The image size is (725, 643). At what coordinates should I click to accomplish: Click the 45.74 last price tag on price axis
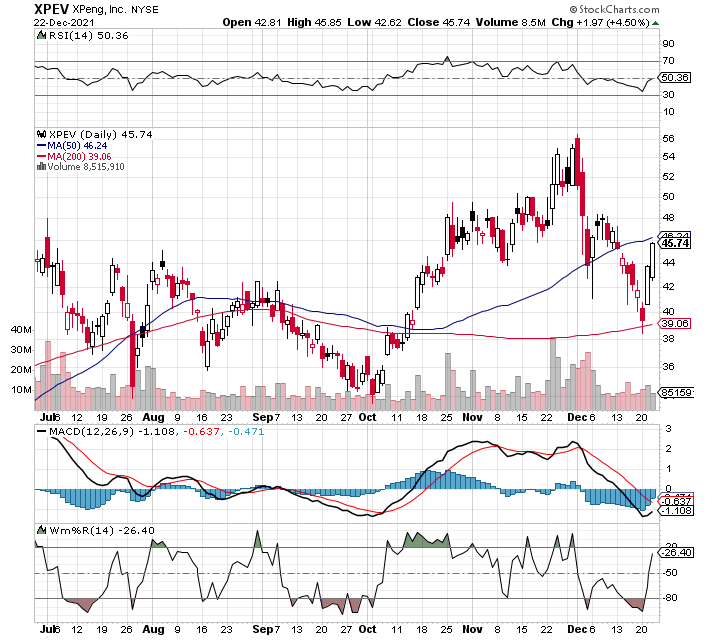(x=675, y=243)
